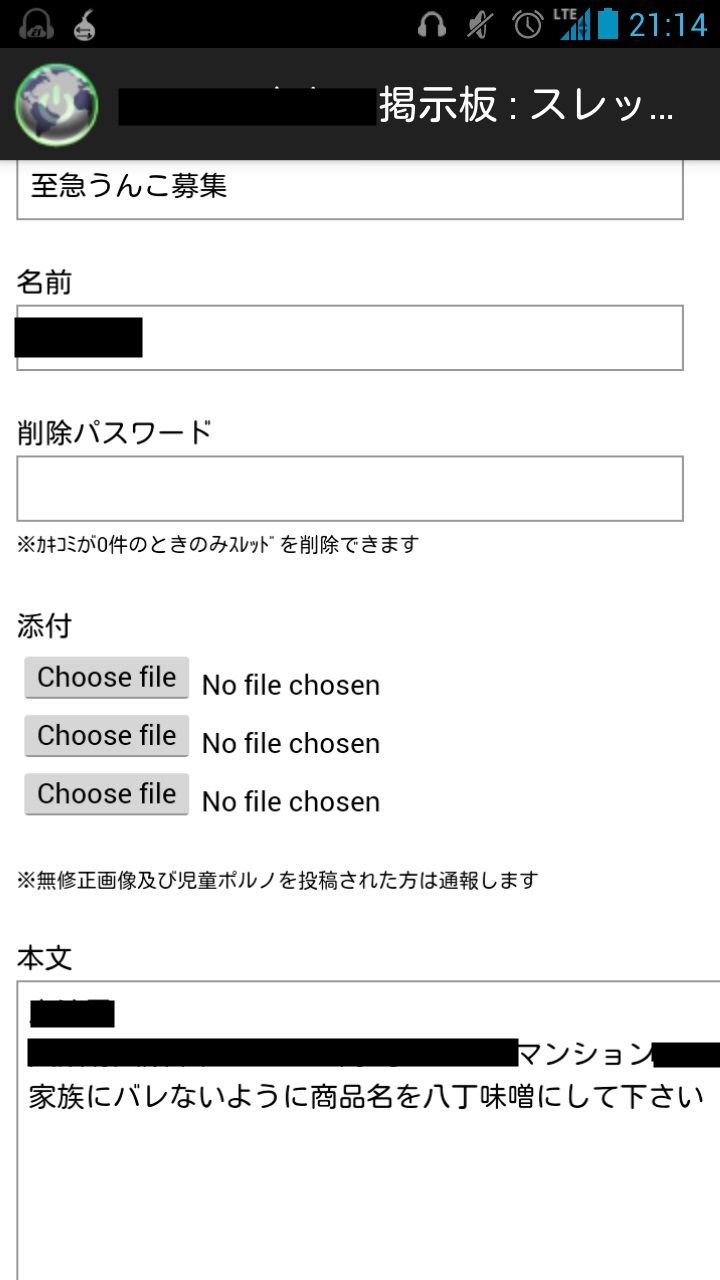Tap the headphones icon in status bar

click(x=432, y=24)
